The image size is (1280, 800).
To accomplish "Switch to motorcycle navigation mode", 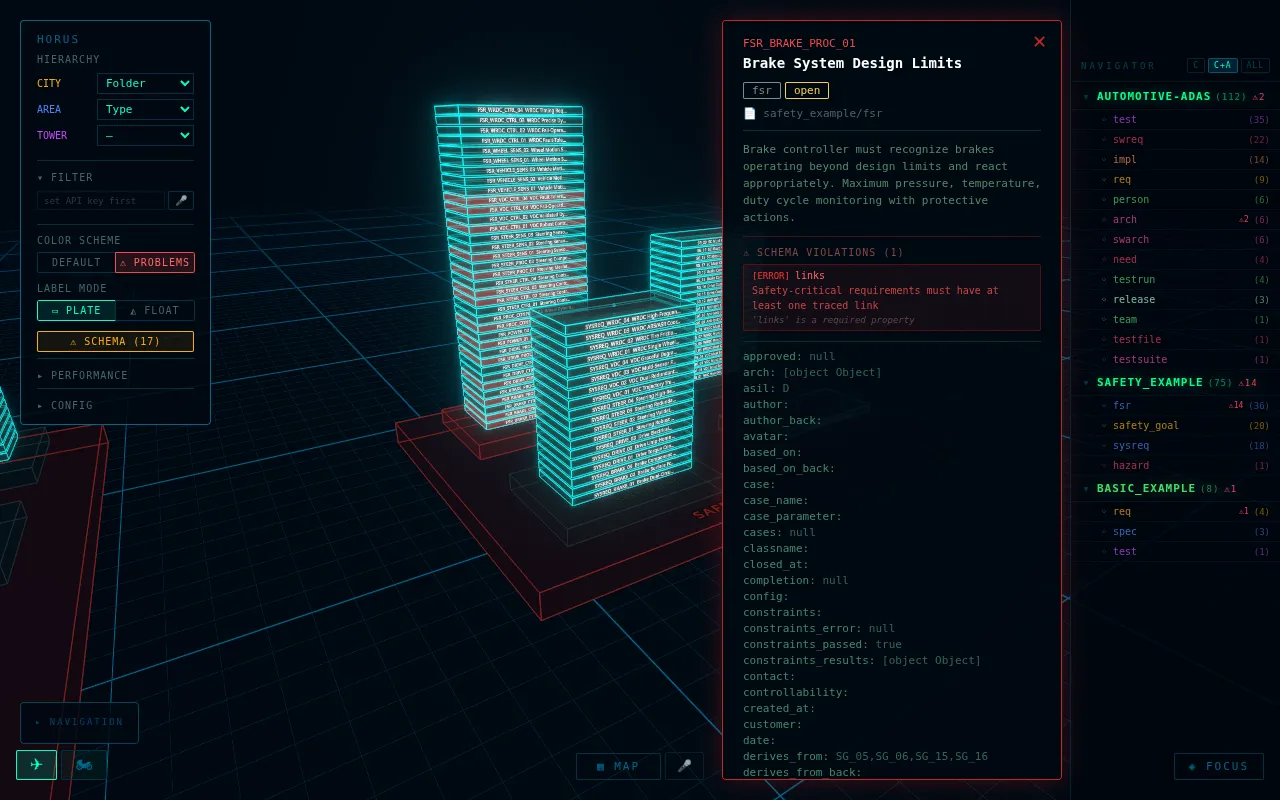I will coord(84,765).
